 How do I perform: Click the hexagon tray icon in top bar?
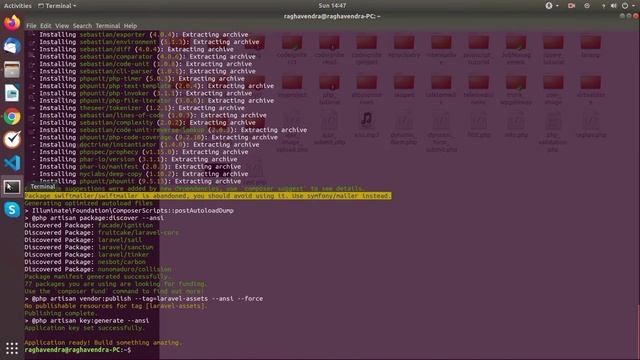tap(587, 6)
